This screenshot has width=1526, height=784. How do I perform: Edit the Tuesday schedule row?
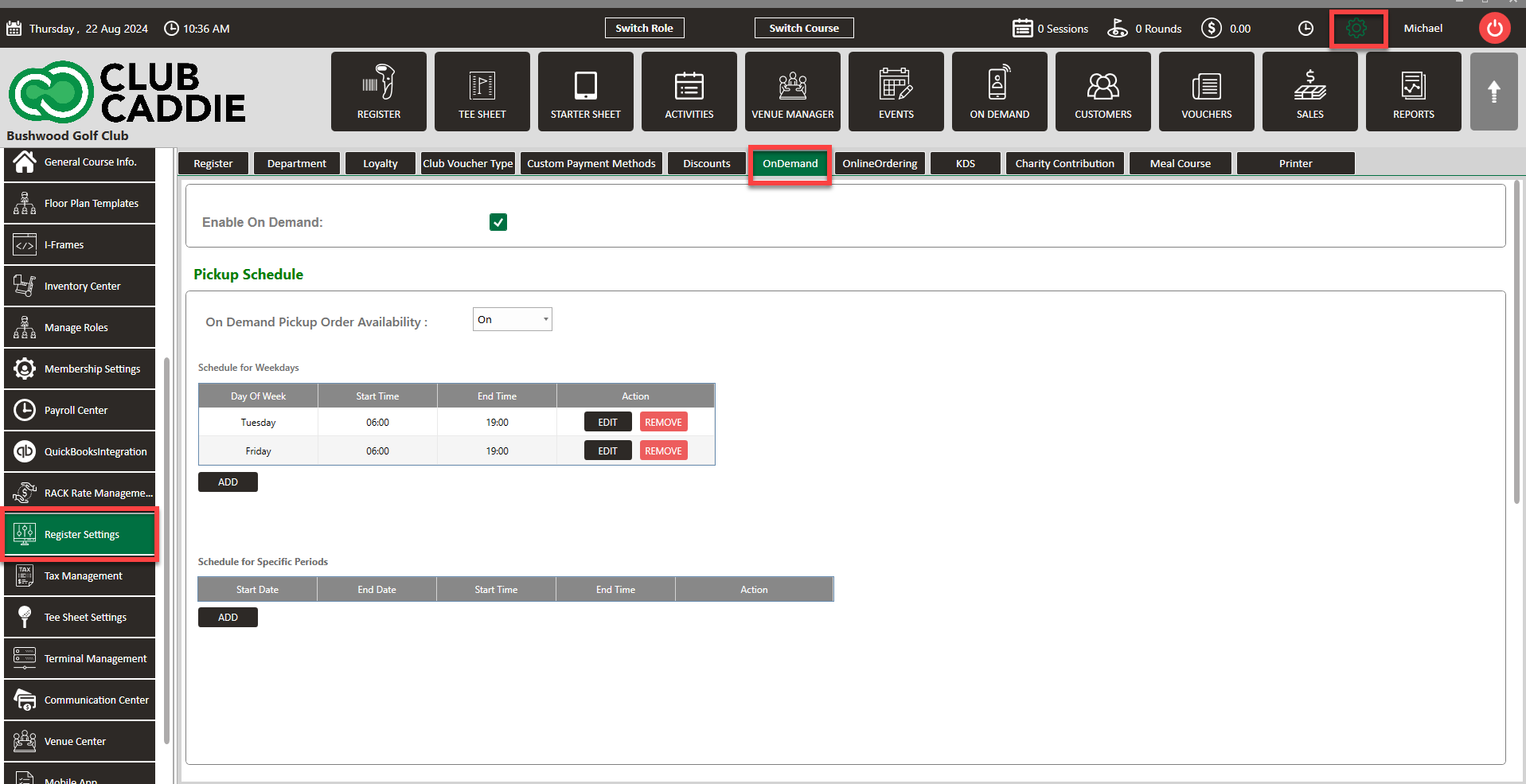click(608, 422)
